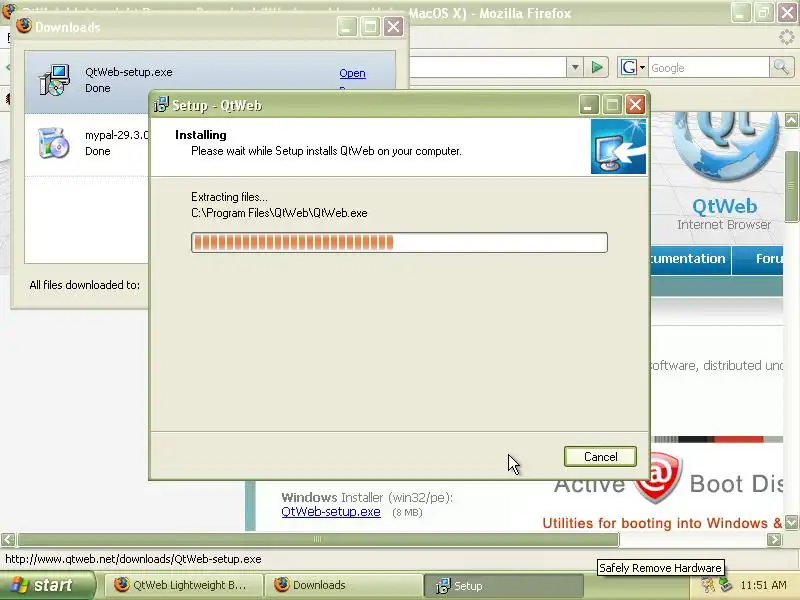The width and height of the screenshot is (800, 600).
Task: Open the Documentation tab on QtWeb site
Action: coord(691,259)
